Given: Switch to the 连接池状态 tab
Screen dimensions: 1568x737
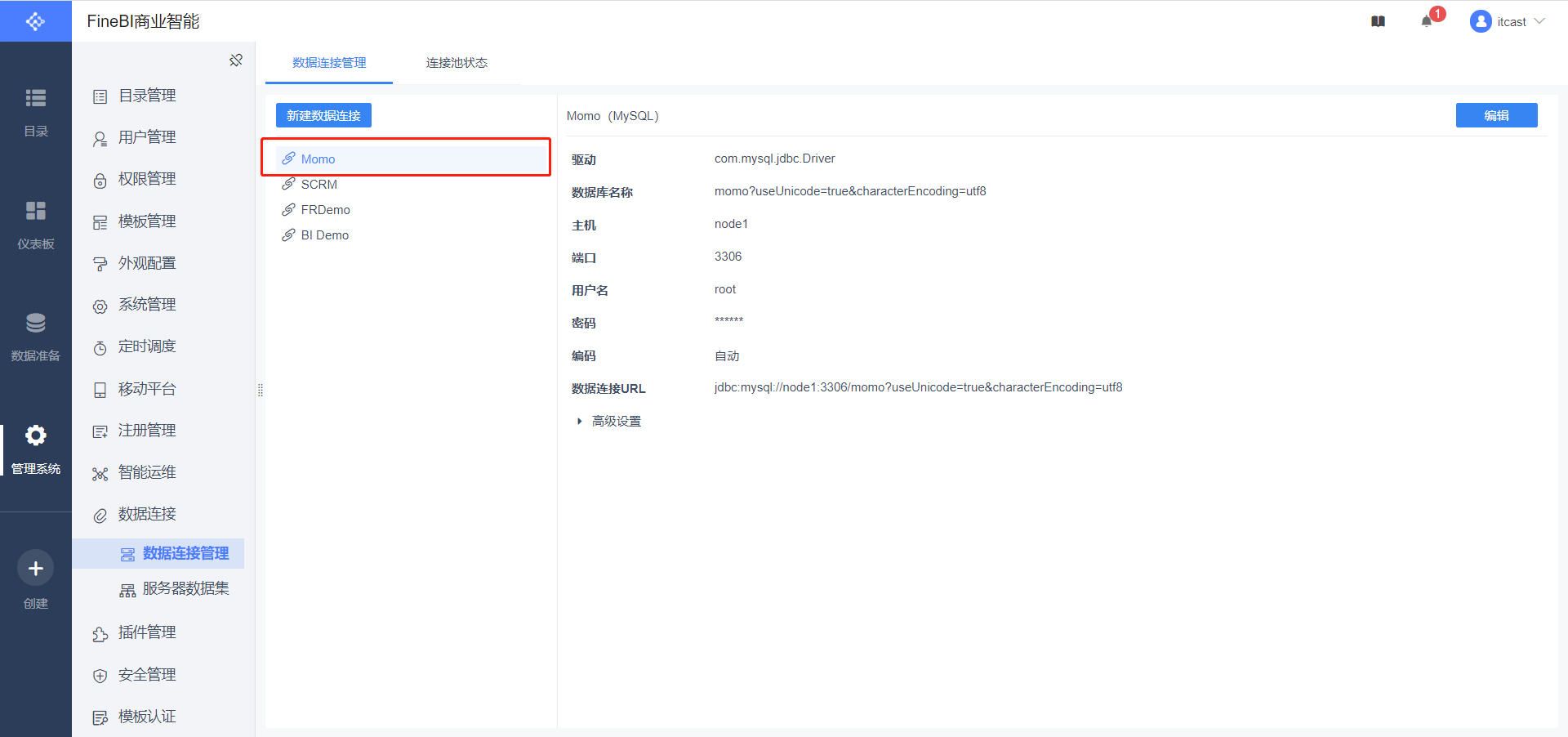Looking at the screenshot, I should click(457, 63).
